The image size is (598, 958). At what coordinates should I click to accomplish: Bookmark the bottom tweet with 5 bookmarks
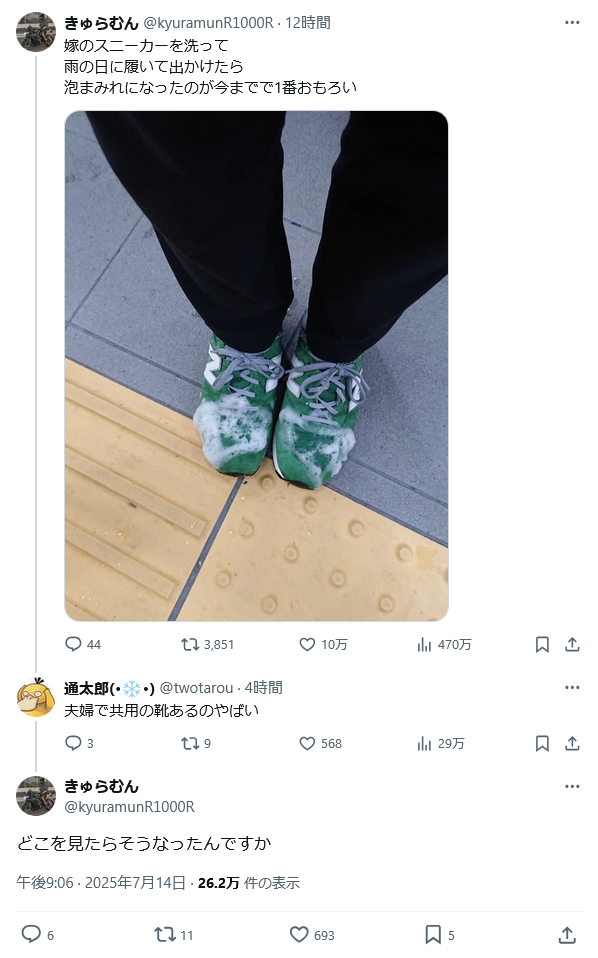pyautogui.click(x=433, y=935)
